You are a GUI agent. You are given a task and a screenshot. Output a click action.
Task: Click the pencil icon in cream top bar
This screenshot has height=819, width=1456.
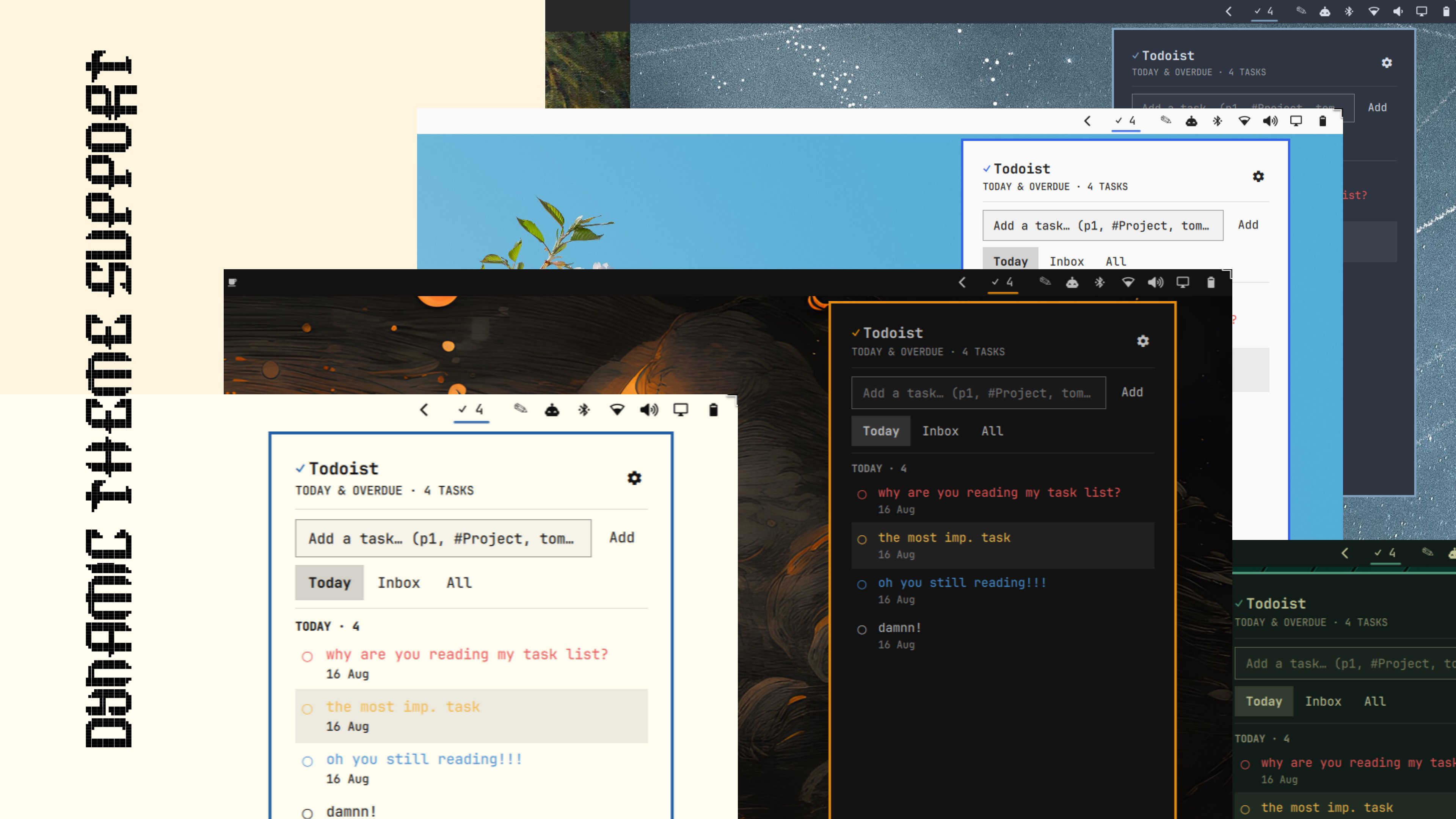pyautogui.click(x=521, y=408)
